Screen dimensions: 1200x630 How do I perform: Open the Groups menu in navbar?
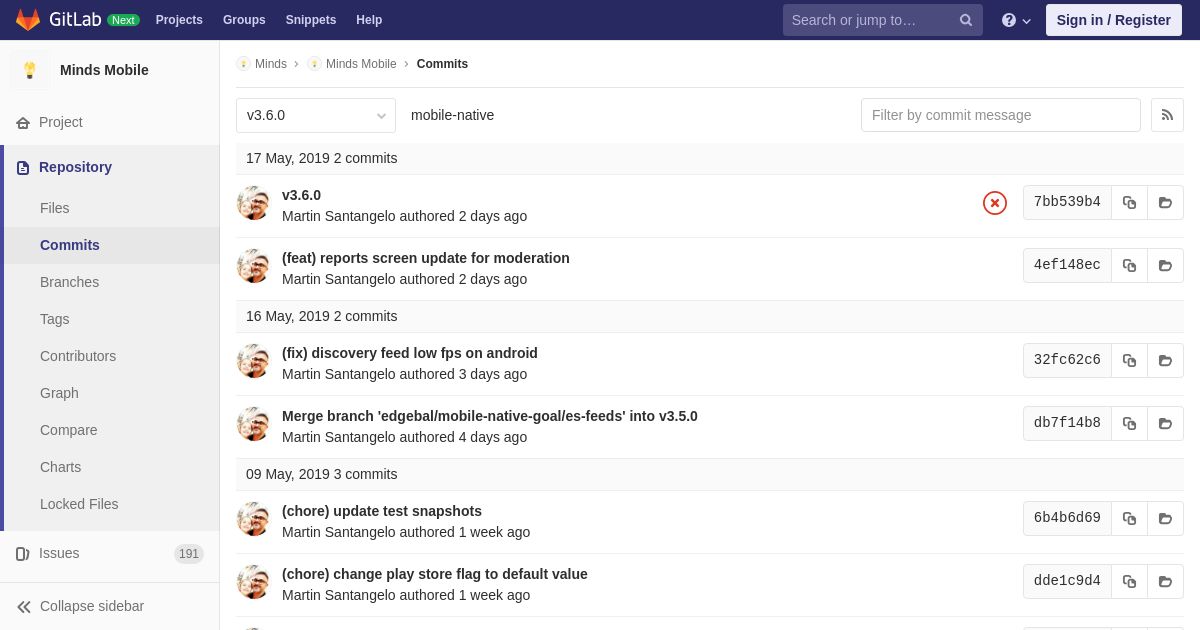[244, 20]
